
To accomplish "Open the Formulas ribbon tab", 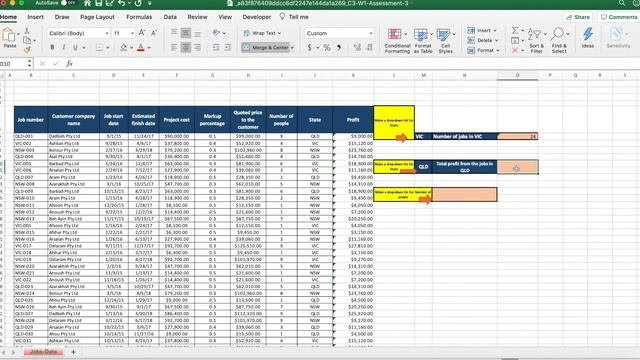I will (139, 17).
